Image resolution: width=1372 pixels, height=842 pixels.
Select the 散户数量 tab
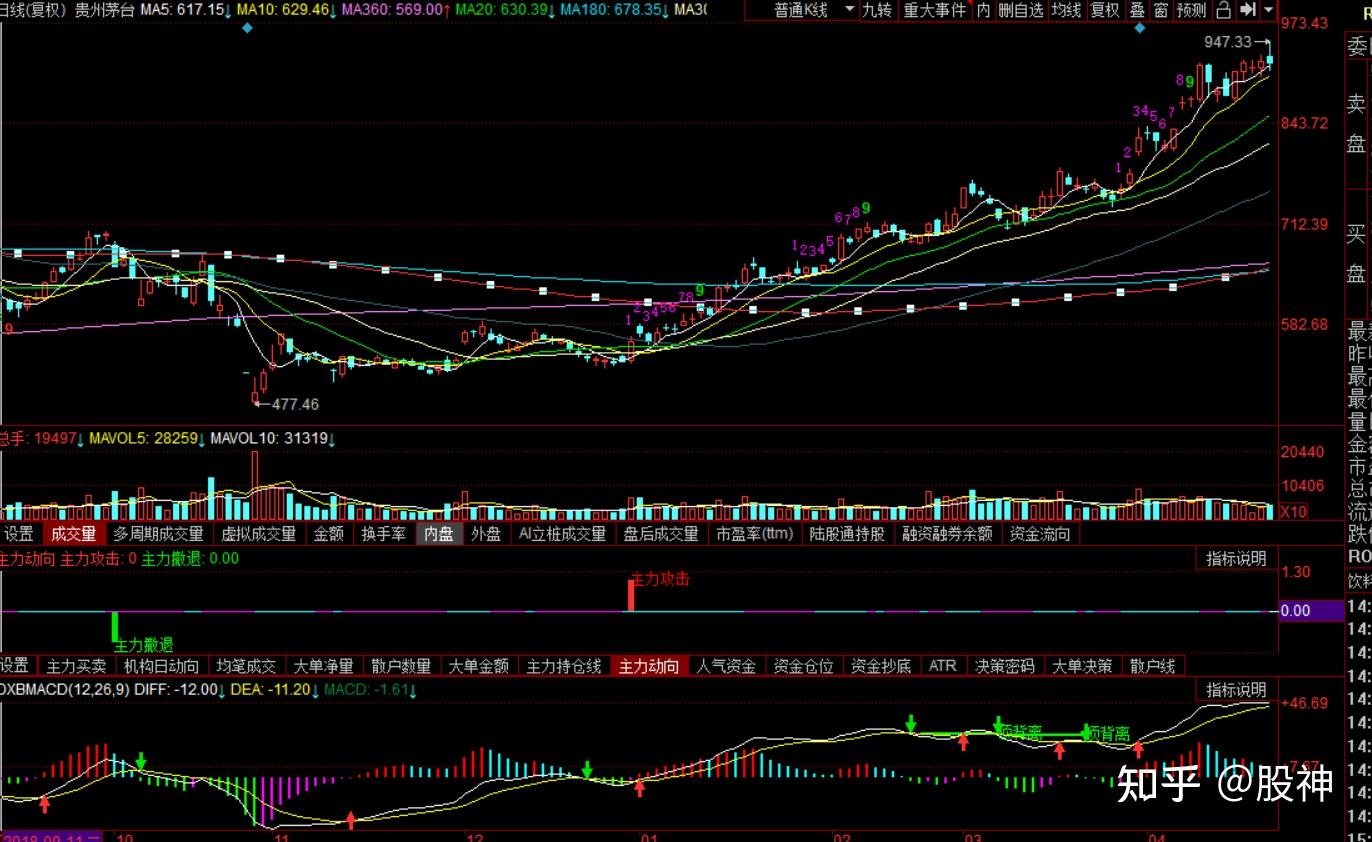click(401, 666)
